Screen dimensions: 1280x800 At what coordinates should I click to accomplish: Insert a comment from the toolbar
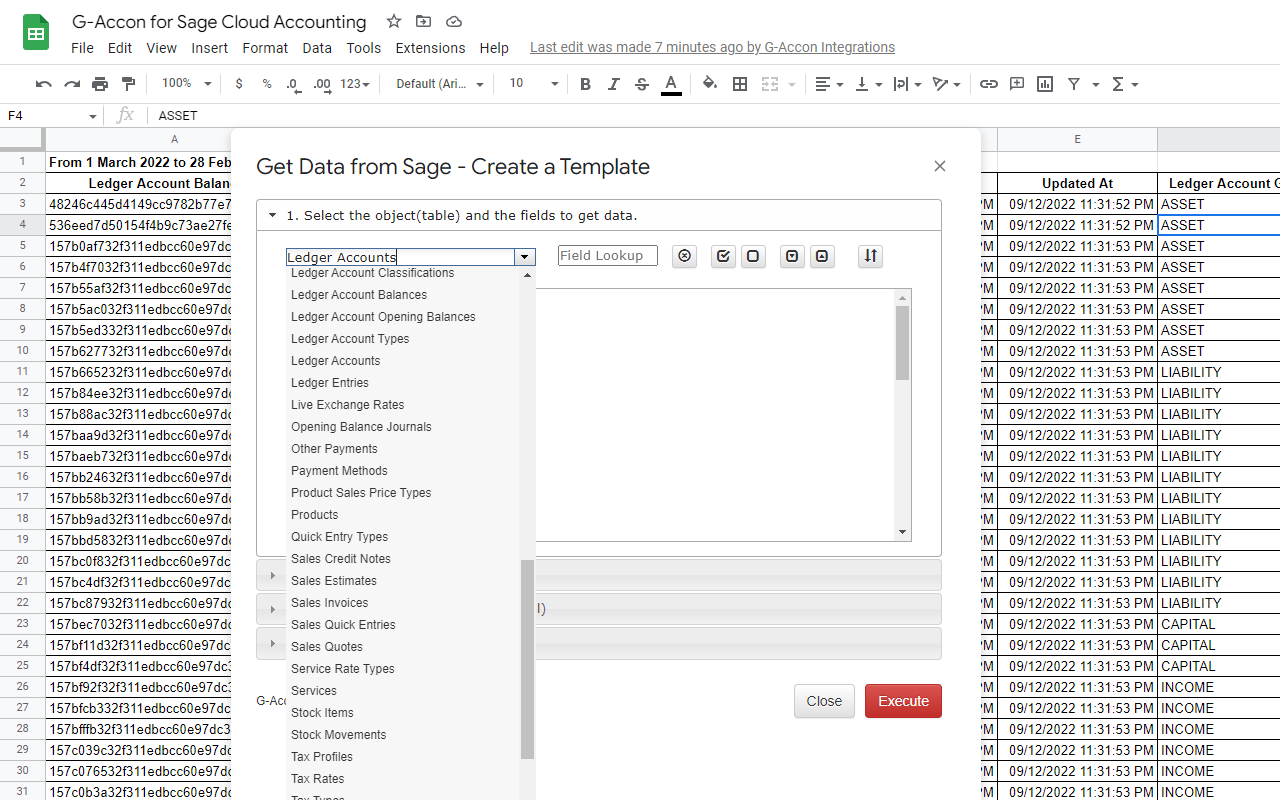pos(1017,84)
